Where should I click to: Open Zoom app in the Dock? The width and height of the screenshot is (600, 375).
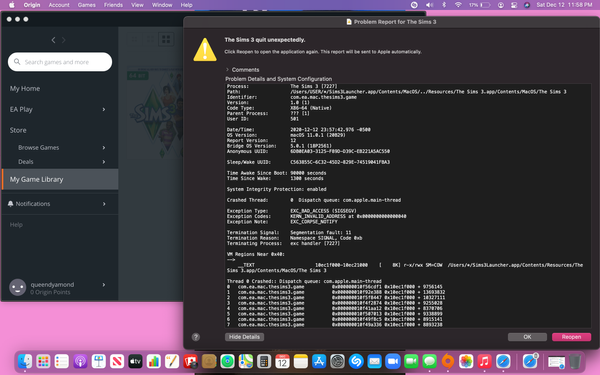pos(393,361)
